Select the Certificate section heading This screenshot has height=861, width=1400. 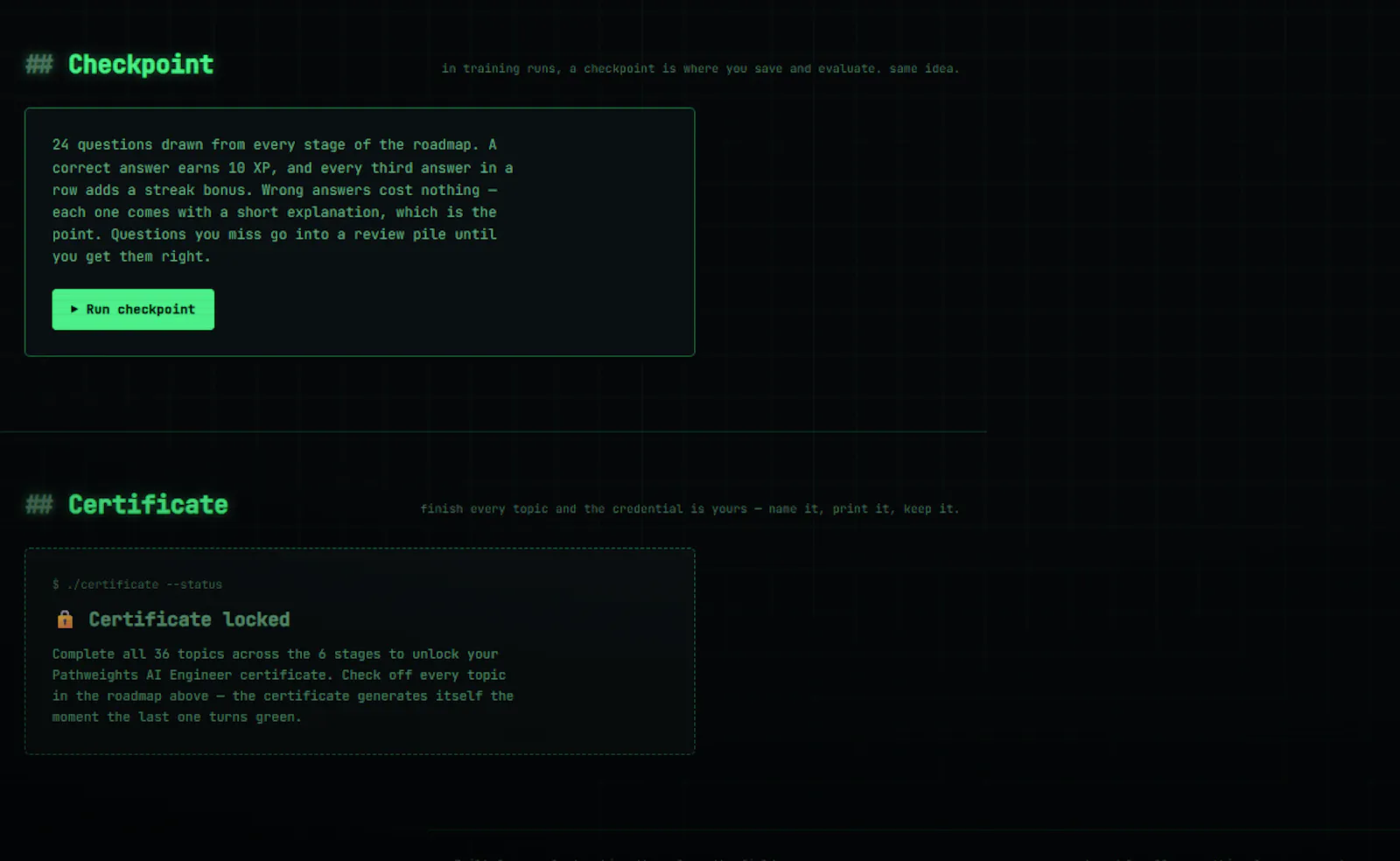click(x=148, y=505)
